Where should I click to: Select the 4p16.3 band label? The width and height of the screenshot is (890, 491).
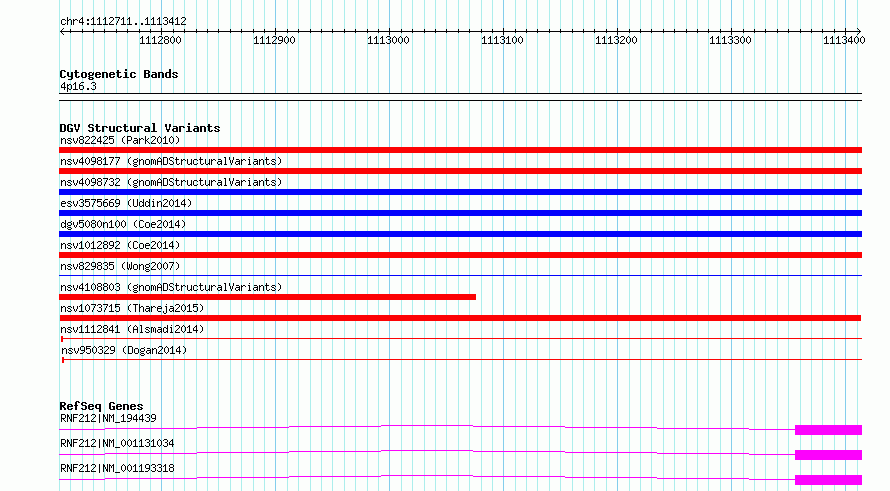[78, 87]
